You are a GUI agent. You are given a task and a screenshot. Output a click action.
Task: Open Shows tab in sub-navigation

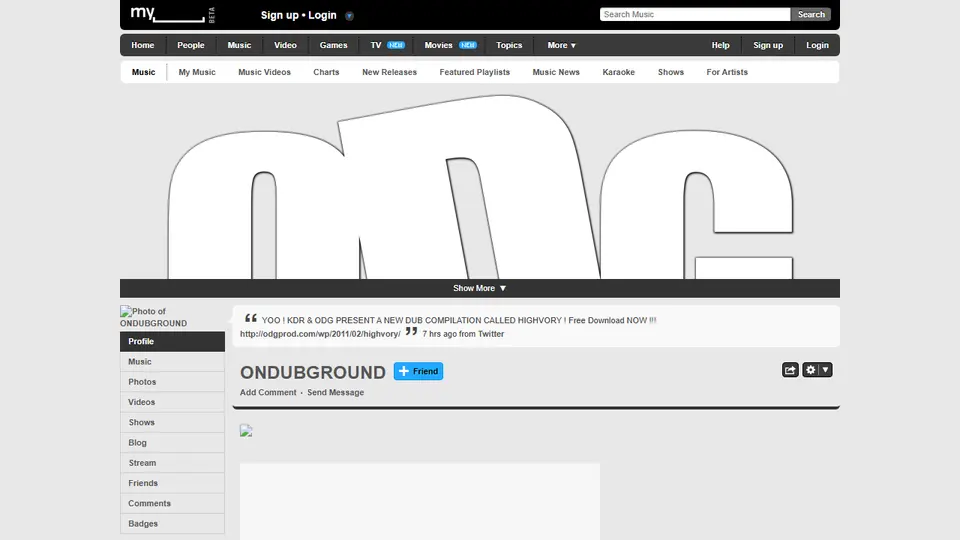670,72
